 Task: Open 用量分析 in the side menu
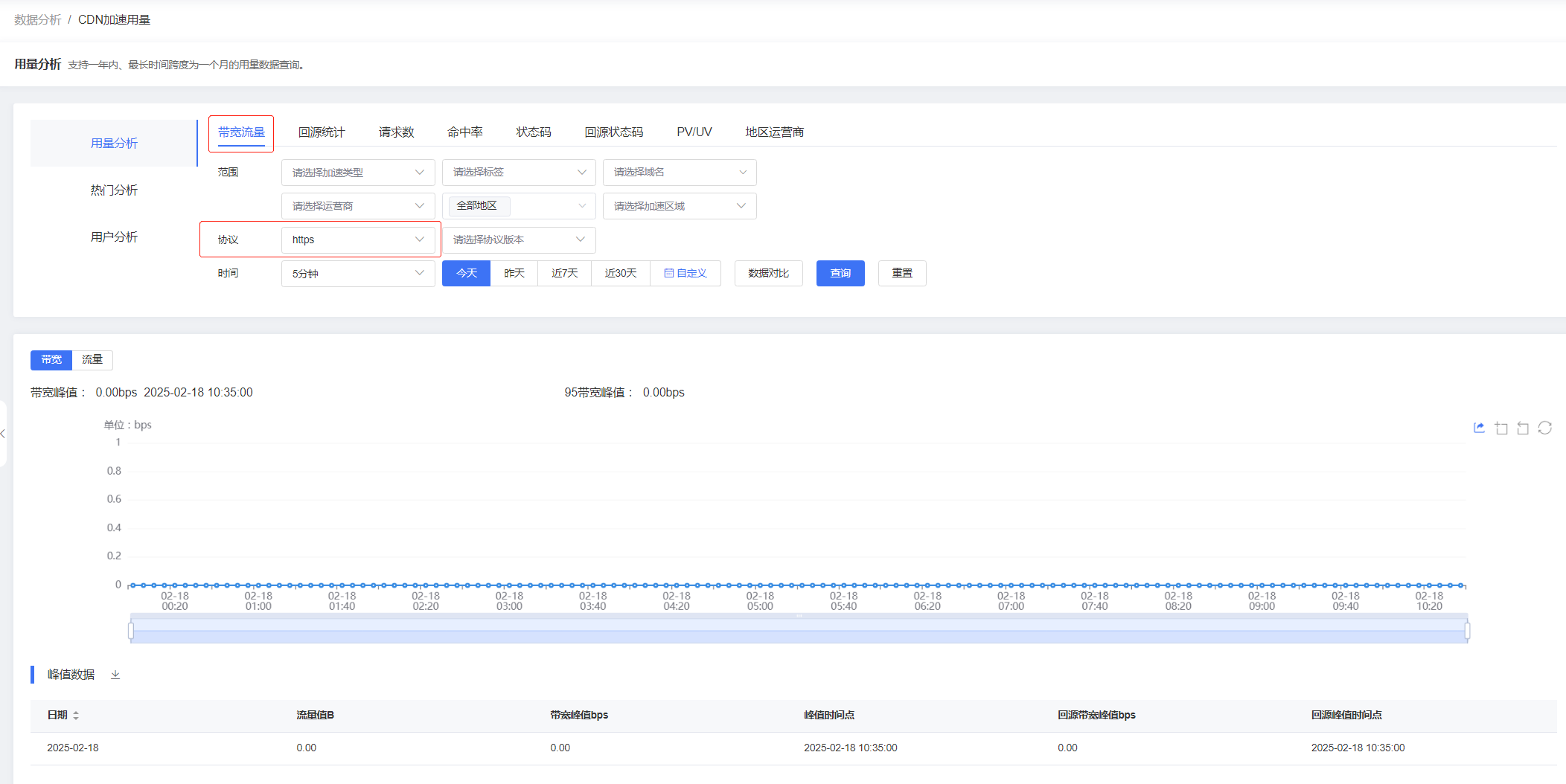point(114,144)
